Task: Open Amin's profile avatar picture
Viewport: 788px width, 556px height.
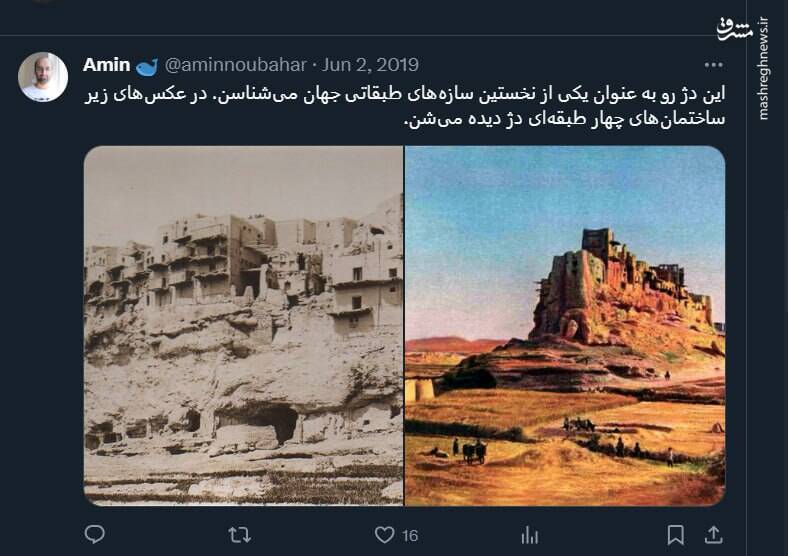Action: pyautogui.click(x=43, y=77)
